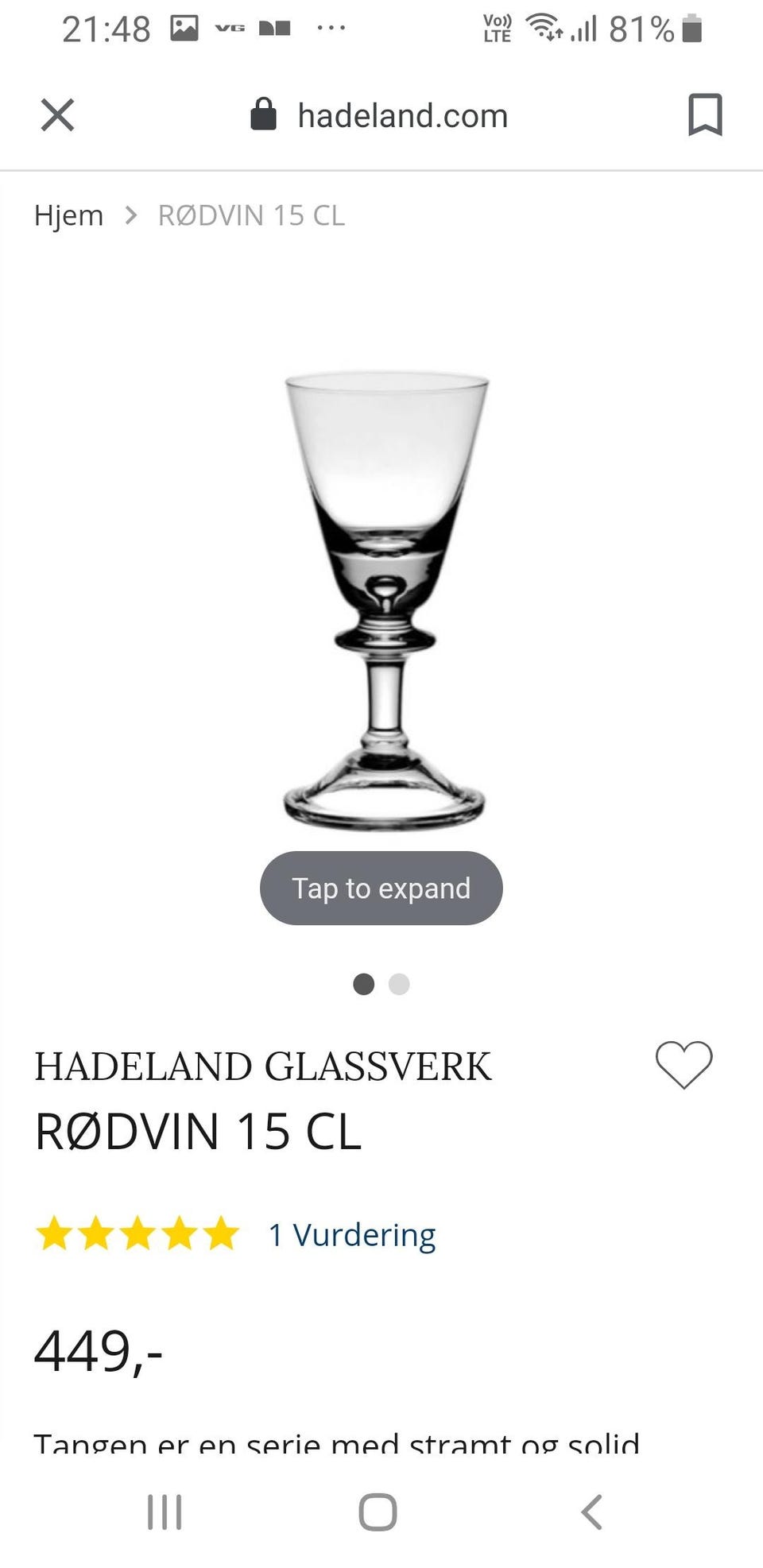Select the first image carousel dot
This screenshot has width=763, height=1568.
tap(363, 984)
